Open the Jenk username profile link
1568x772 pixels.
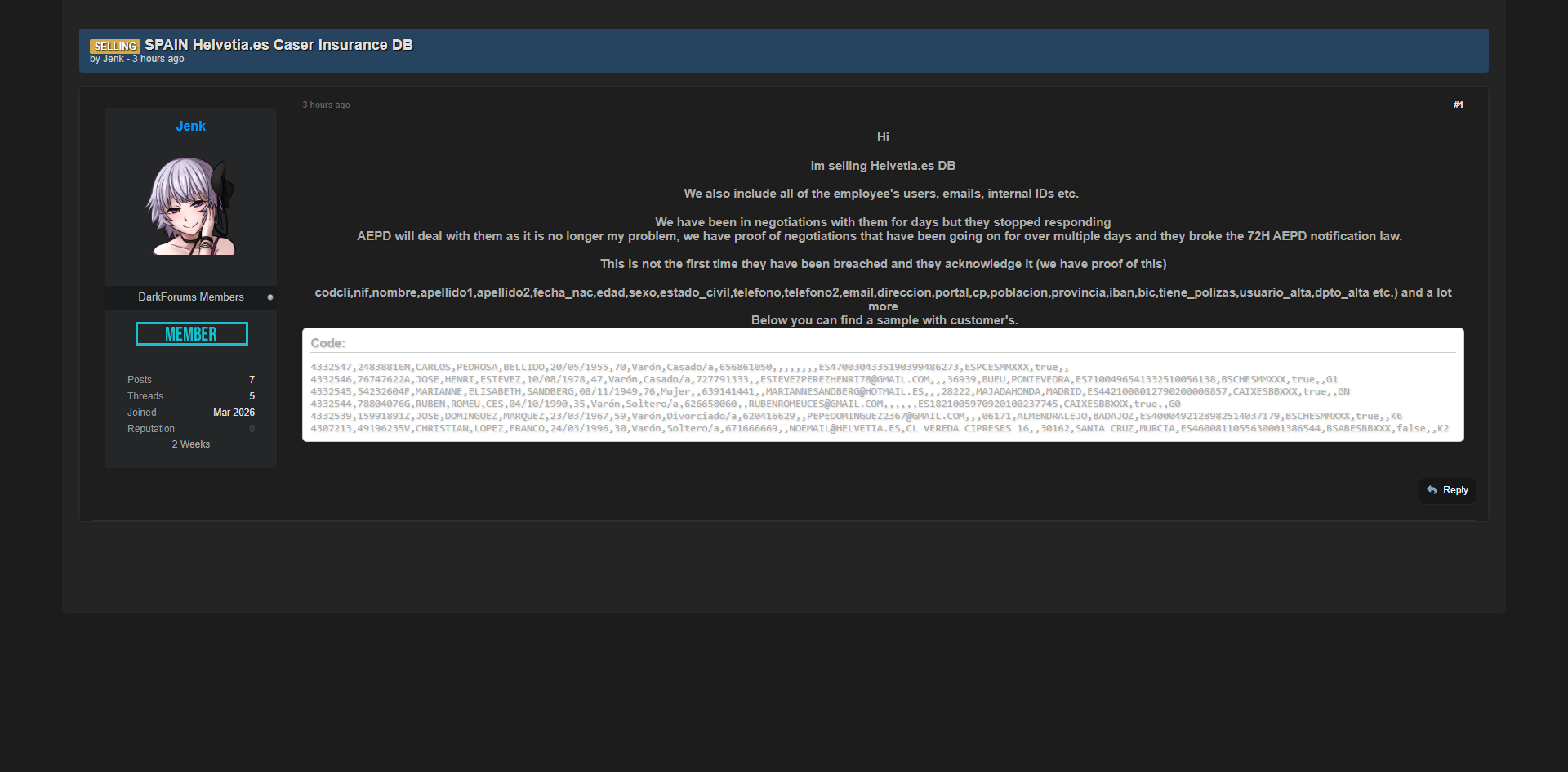pos(190,126)
